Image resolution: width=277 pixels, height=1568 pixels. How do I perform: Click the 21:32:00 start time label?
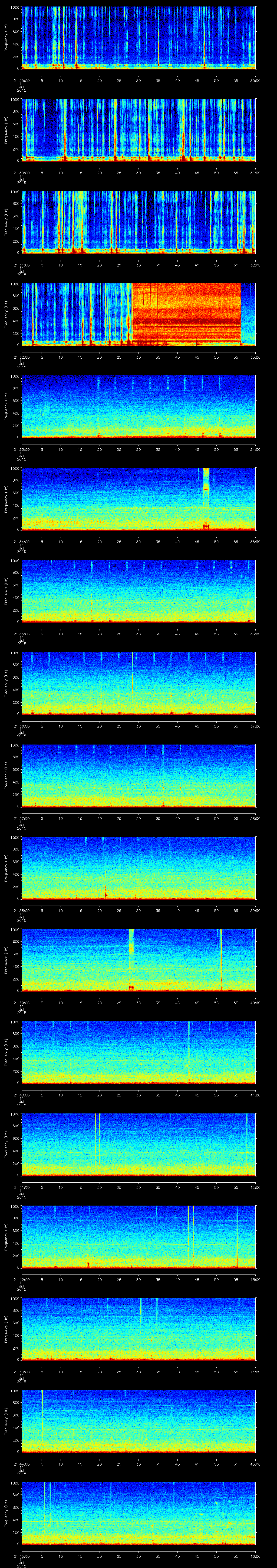(x=21, y=357)
